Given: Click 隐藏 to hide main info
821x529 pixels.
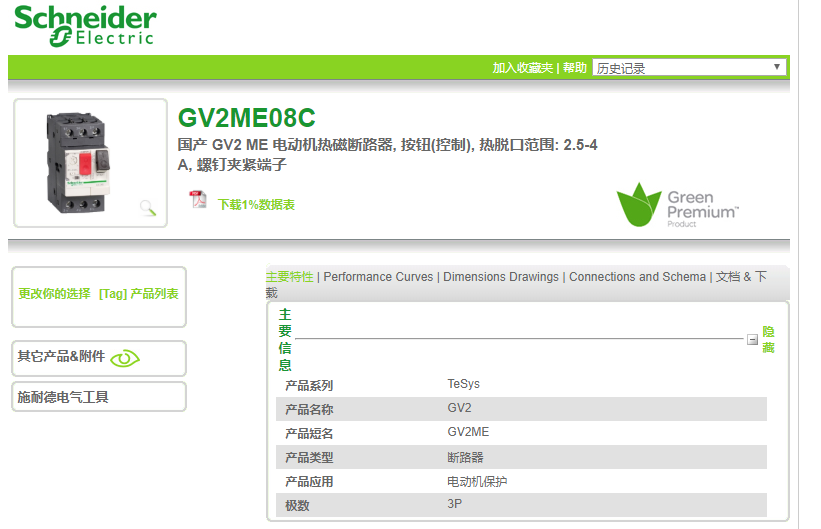Looking at the screenshot, I should pyautogui.click(x=768, y=339).
